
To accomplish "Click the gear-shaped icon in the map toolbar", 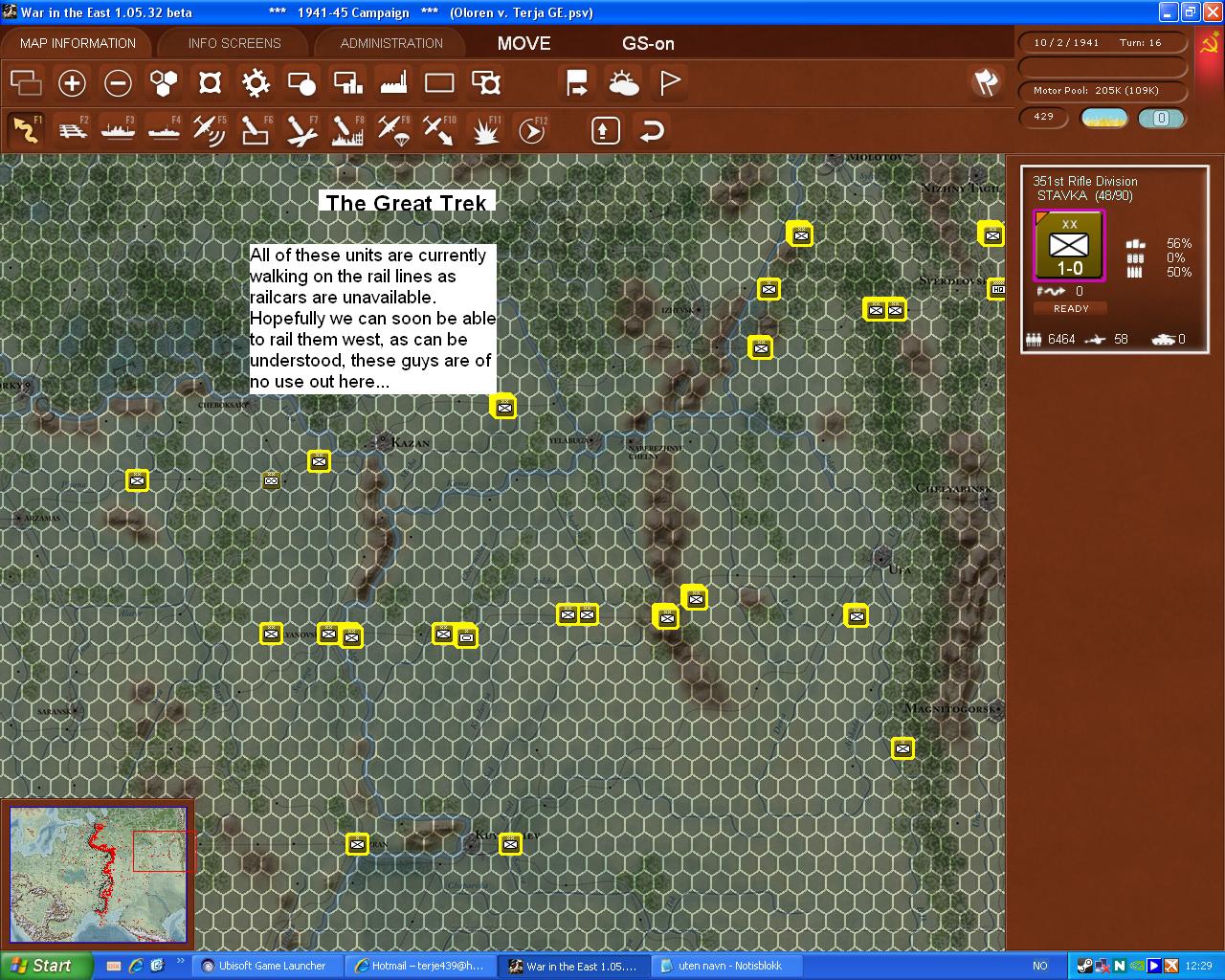I will [x=256, y=83].
